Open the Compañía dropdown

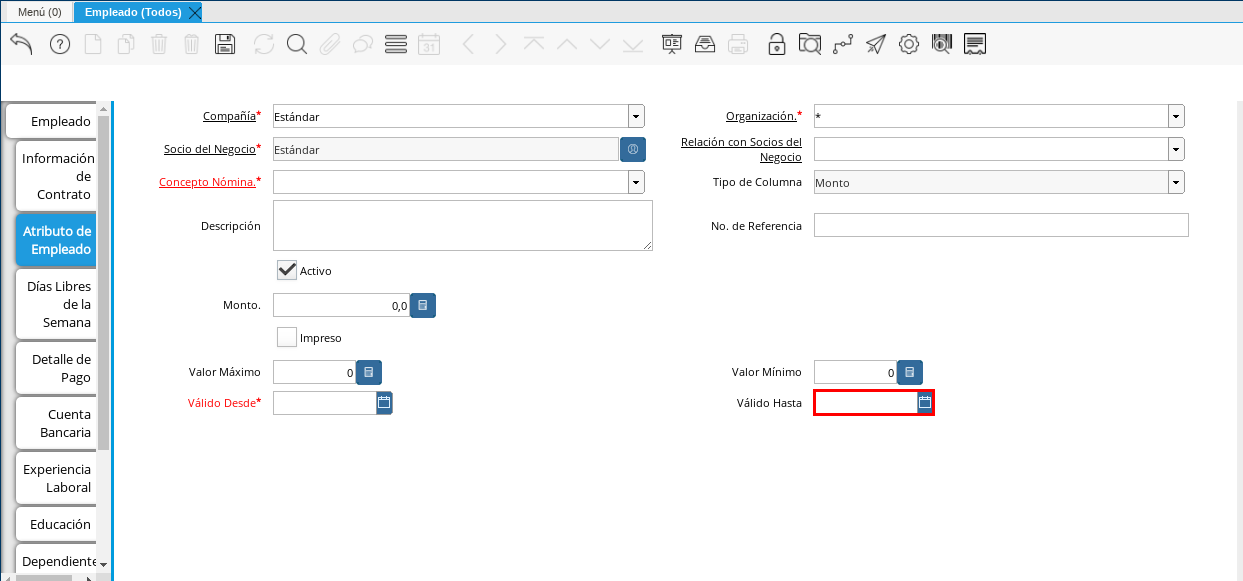point(636,116)
